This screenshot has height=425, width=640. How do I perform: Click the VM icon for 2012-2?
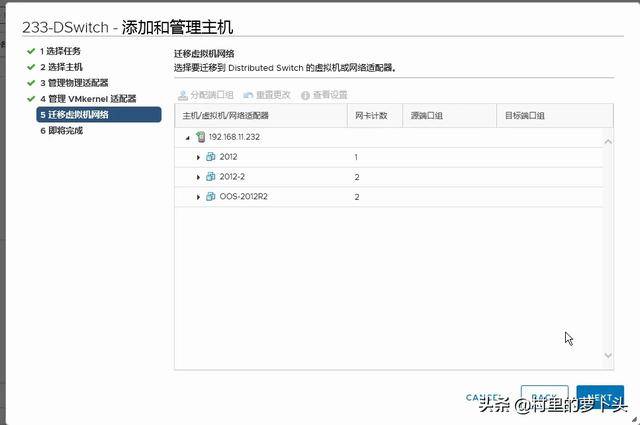click(211, 177)
